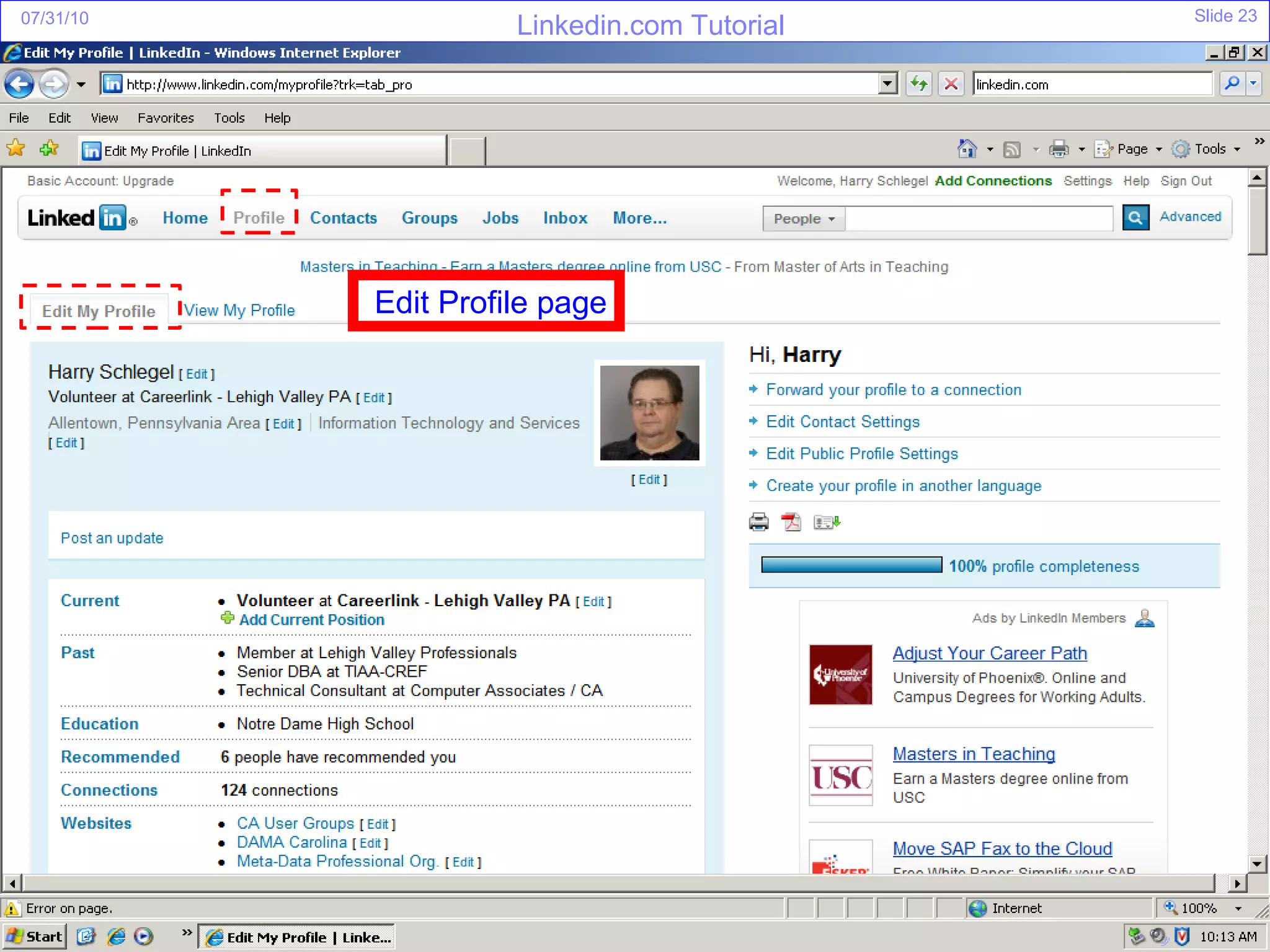This screenshot has height=952, width=1270.
Task: Click the Start button
Action: tap(34, 937)
